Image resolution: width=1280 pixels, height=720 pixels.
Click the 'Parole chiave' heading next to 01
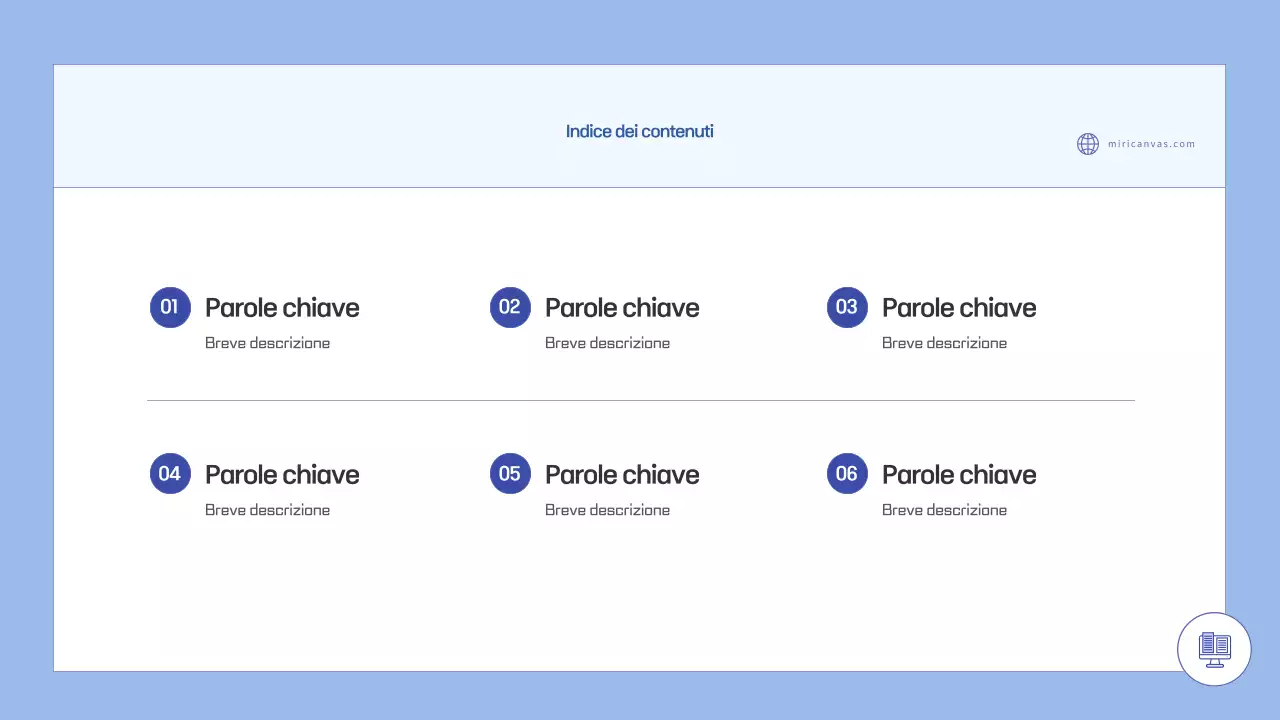click(282, 308)
